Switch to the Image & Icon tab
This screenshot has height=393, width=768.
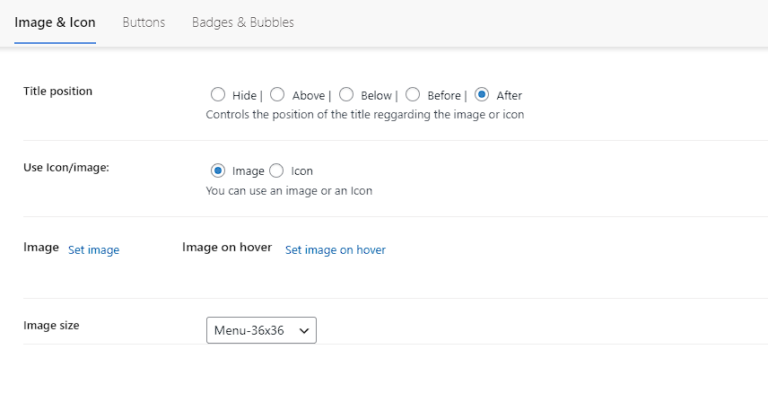[55, 23]
